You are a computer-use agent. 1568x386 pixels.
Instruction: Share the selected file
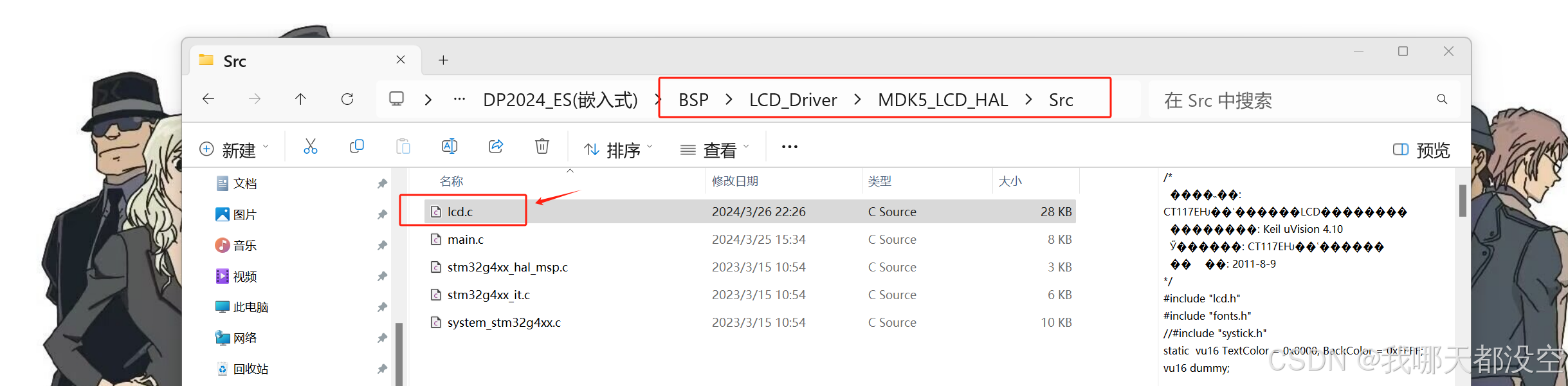click(496, 147)
